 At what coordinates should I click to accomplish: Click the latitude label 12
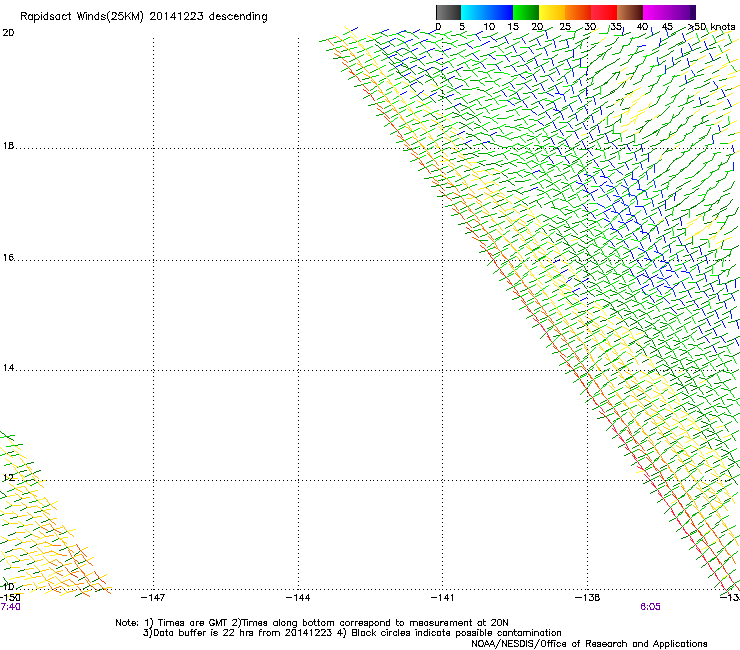coord(8,478)
